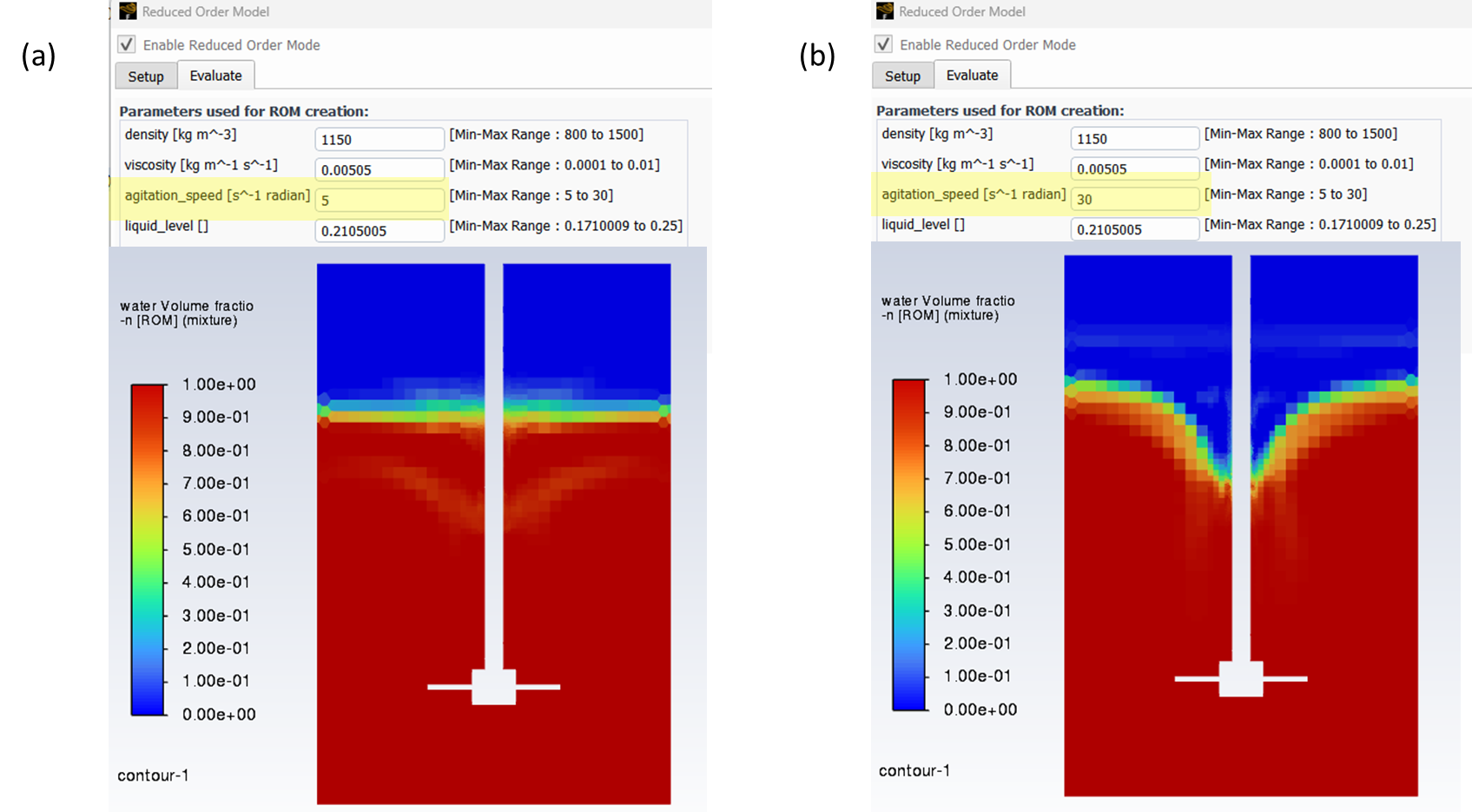Select agitation_speed field showing value 5

(380, 201)
